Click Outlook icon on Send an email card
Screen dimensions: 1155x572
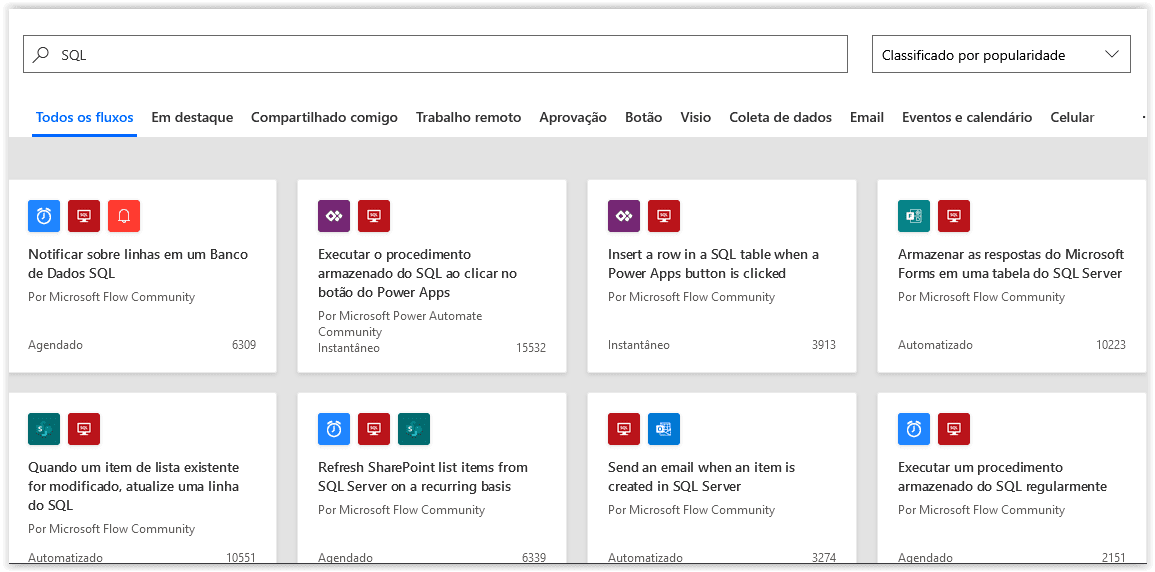664,428
